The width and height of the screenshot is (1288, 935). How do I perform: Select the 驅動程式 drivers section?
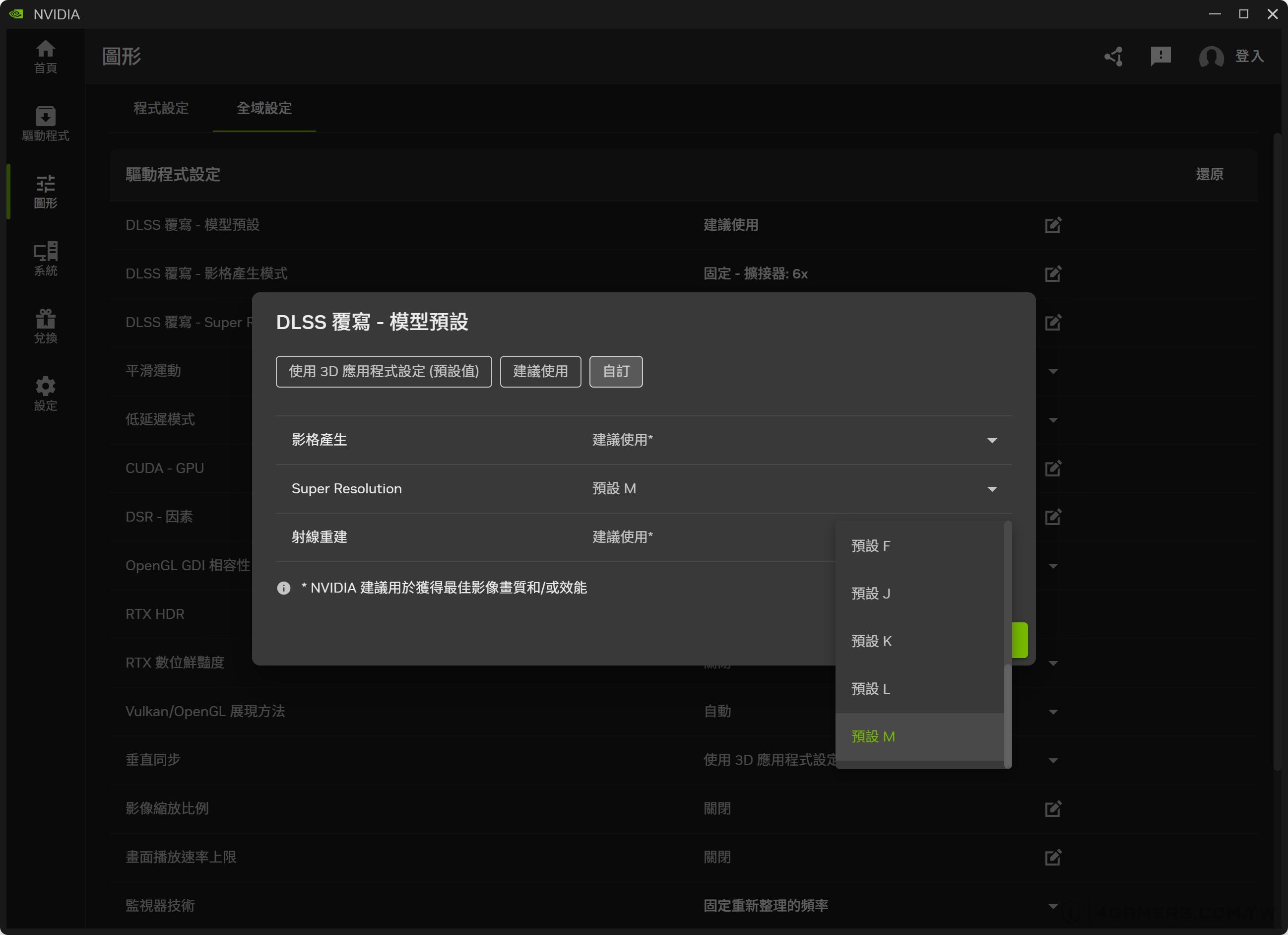point(46,123)
